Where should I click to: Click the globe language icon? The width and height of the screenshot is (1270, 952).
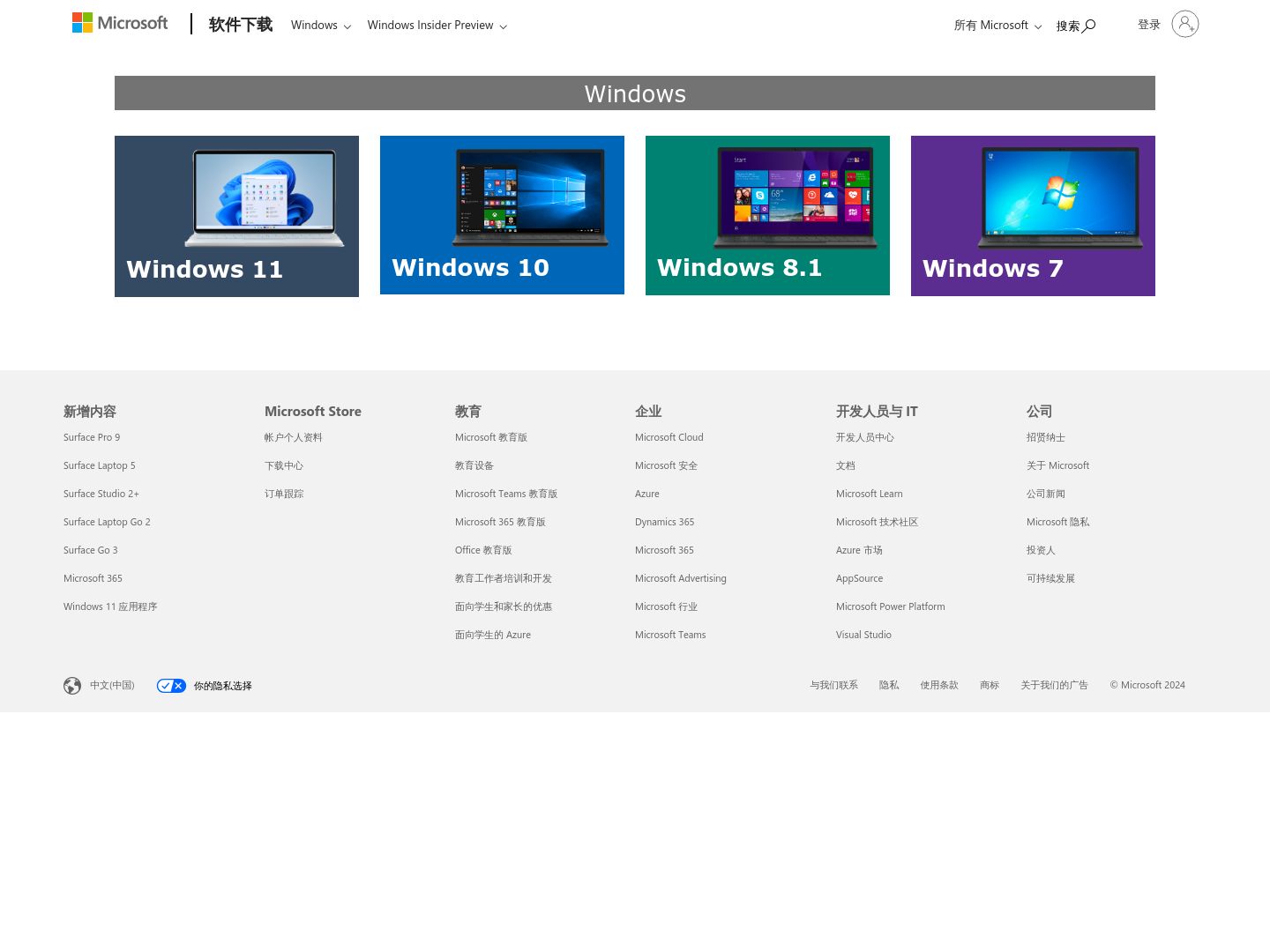point(72,686)
